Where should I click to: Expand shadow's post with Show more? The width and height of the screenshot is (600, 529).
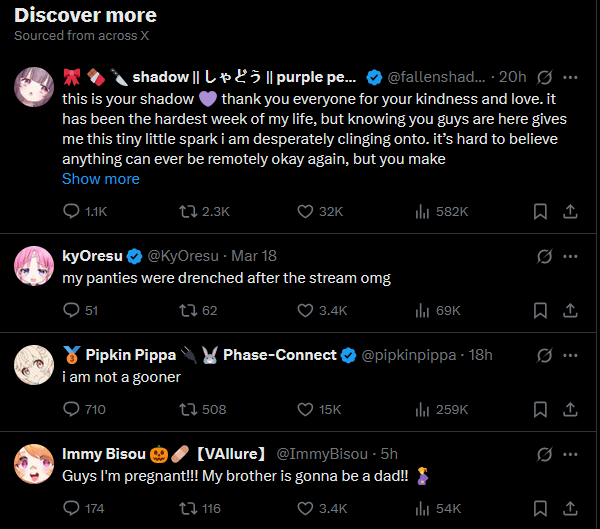tap(101, 179)
